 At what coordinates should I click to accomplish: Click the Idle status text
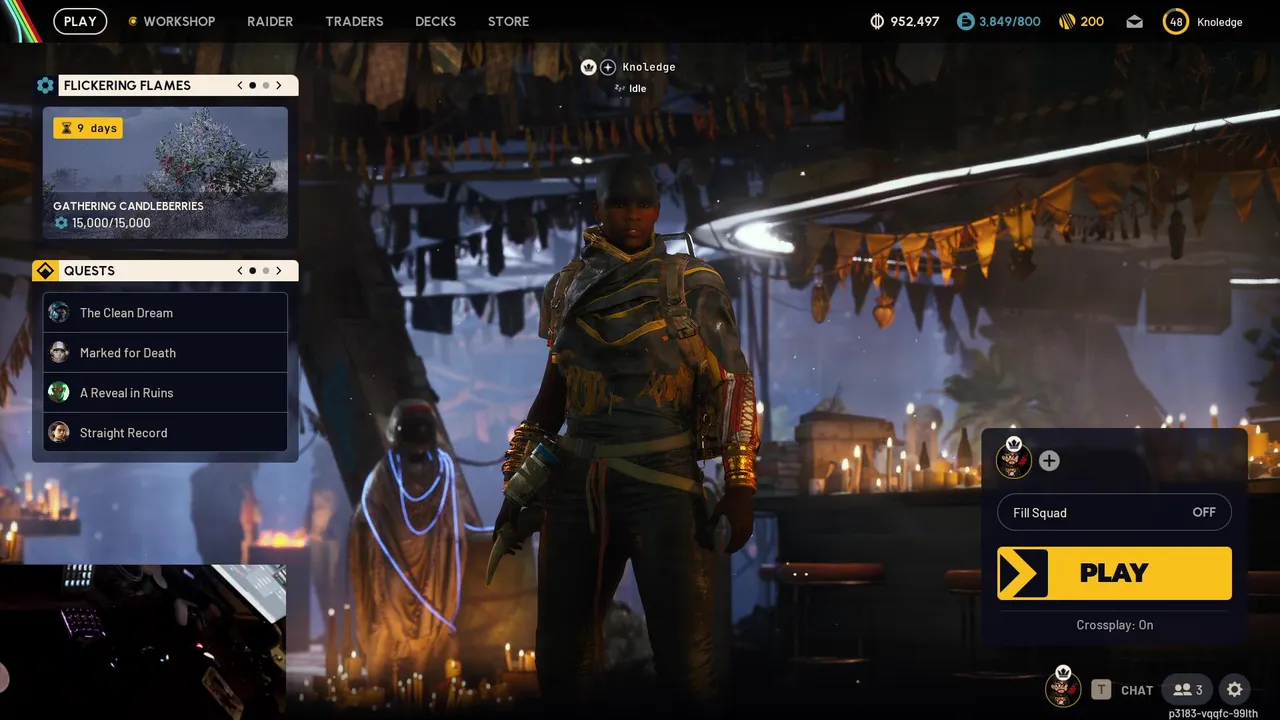(x=637, y=88)
